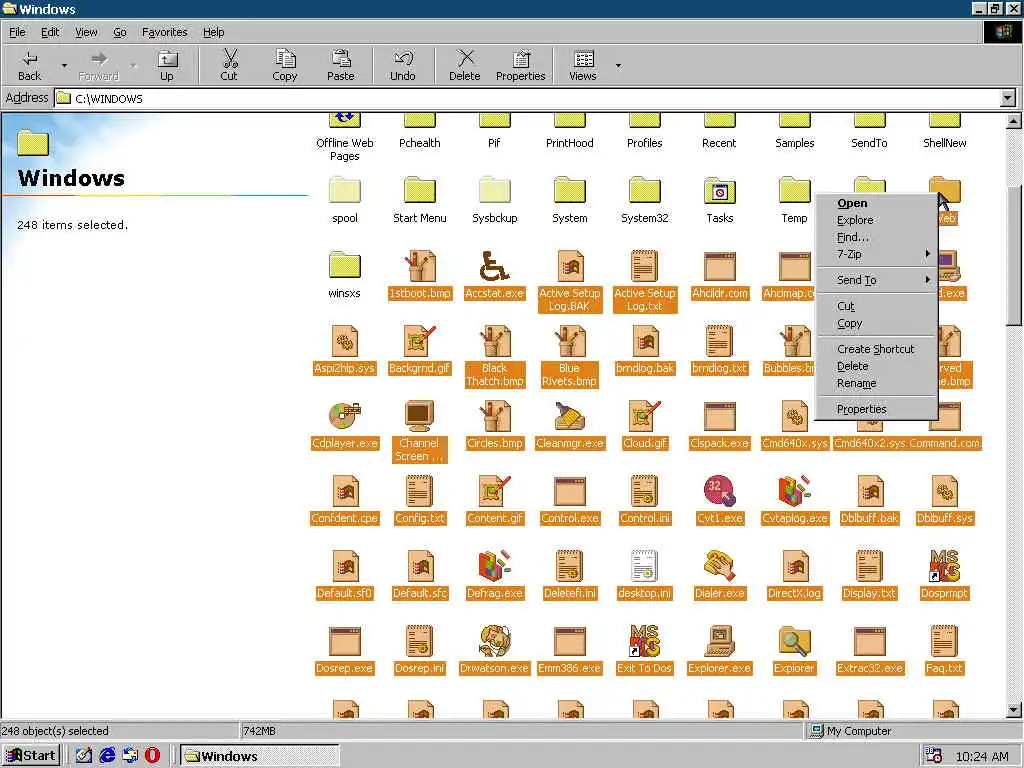
Task: Select the Explorer magnifier folder icon
Action: pyautogui.click(x=794, y=641)
